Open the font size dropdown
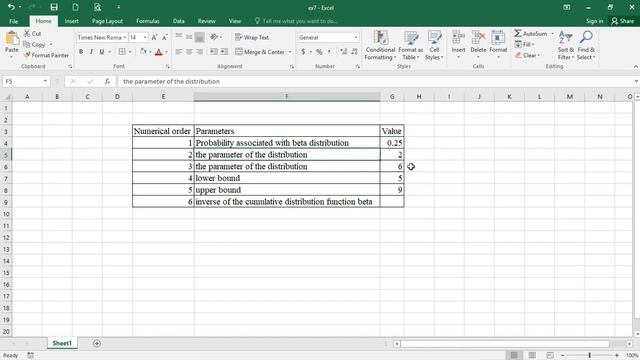 tap(145, 37)
